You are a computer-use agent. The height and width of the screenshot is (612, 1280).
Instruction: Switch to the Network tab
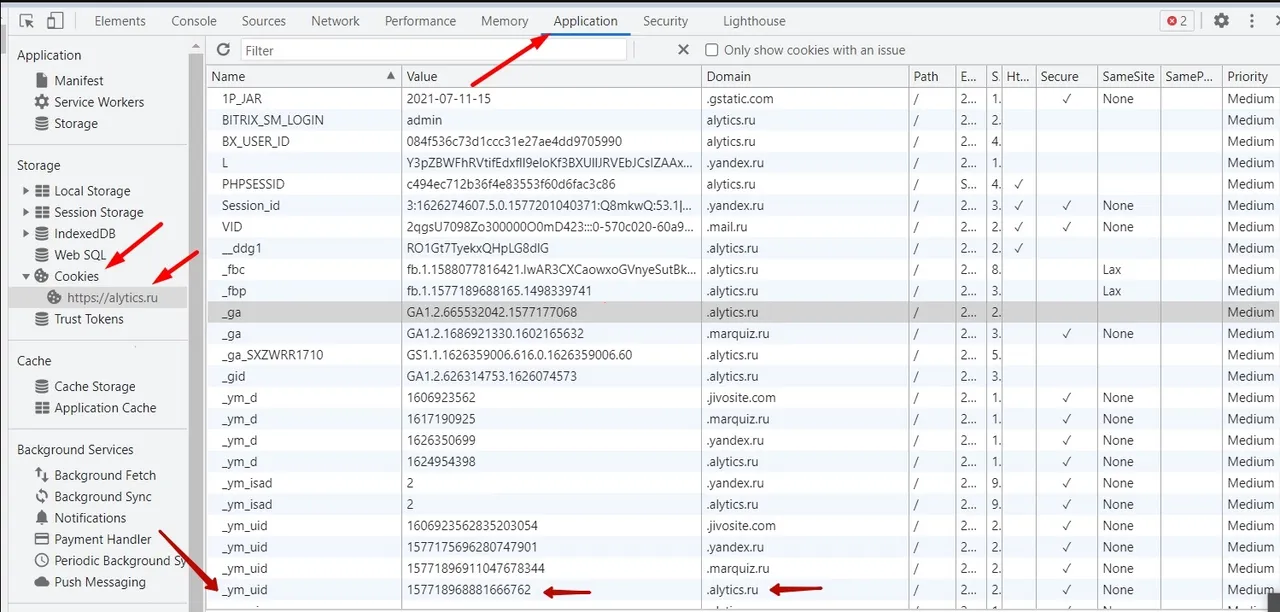click(335, 20)
